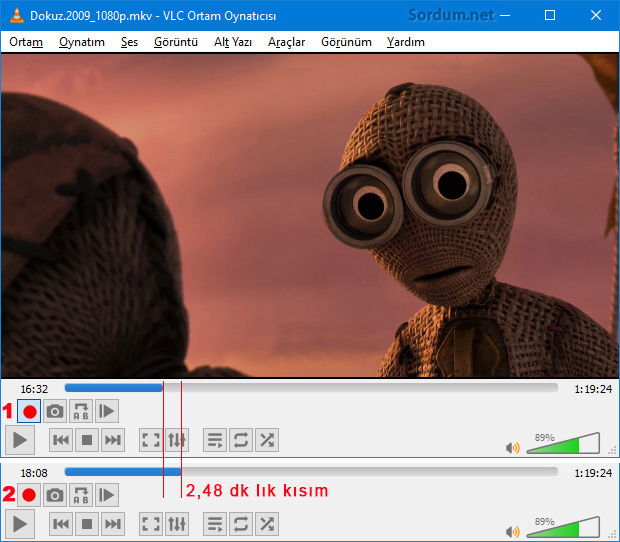The width and height of the screenshot is (620, 542).
Task: Click the record button beside the 16:32 controls
Action: [29, 412]
